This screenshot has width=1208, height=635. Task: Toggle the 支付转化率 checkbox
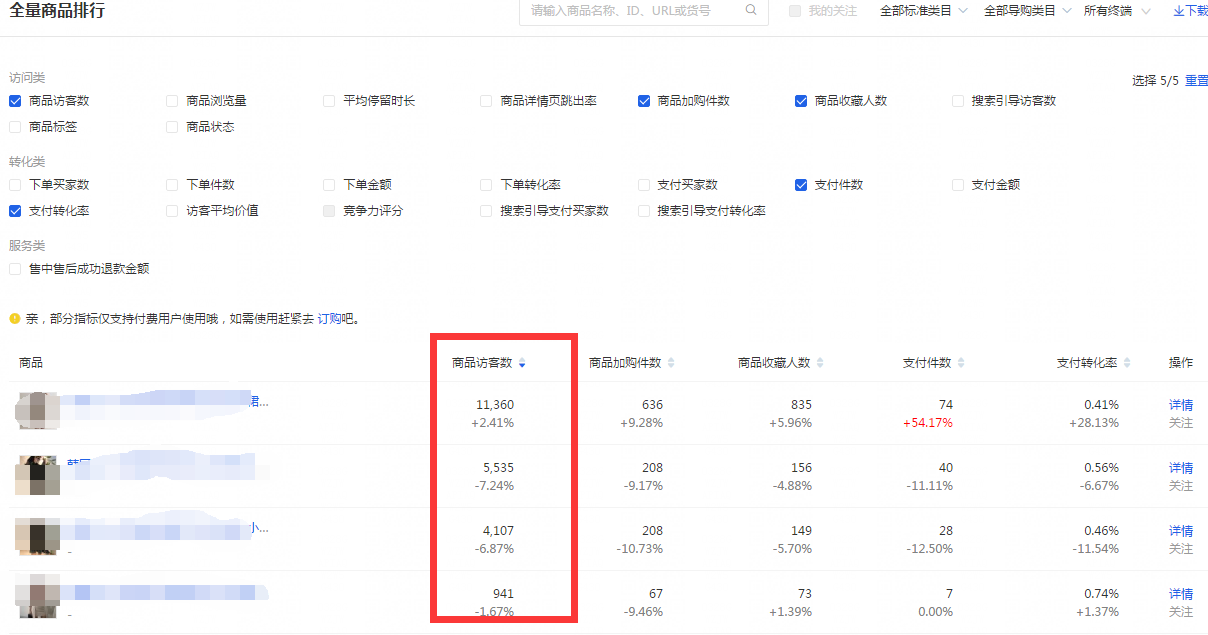click(15, 211)
